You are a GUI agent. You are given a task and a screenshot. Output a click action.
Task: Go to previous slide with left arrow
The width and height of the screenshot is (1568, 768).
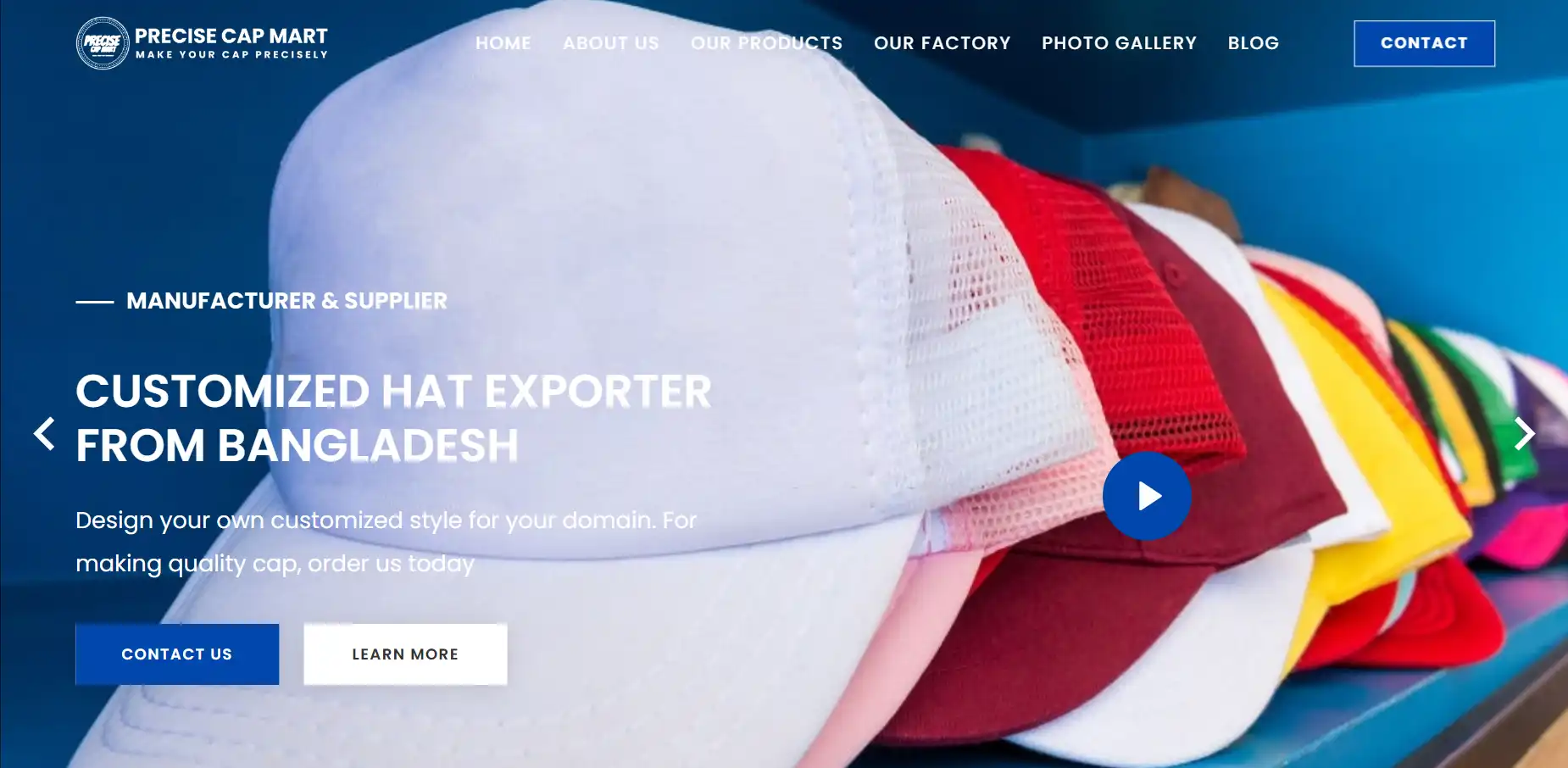44,433
